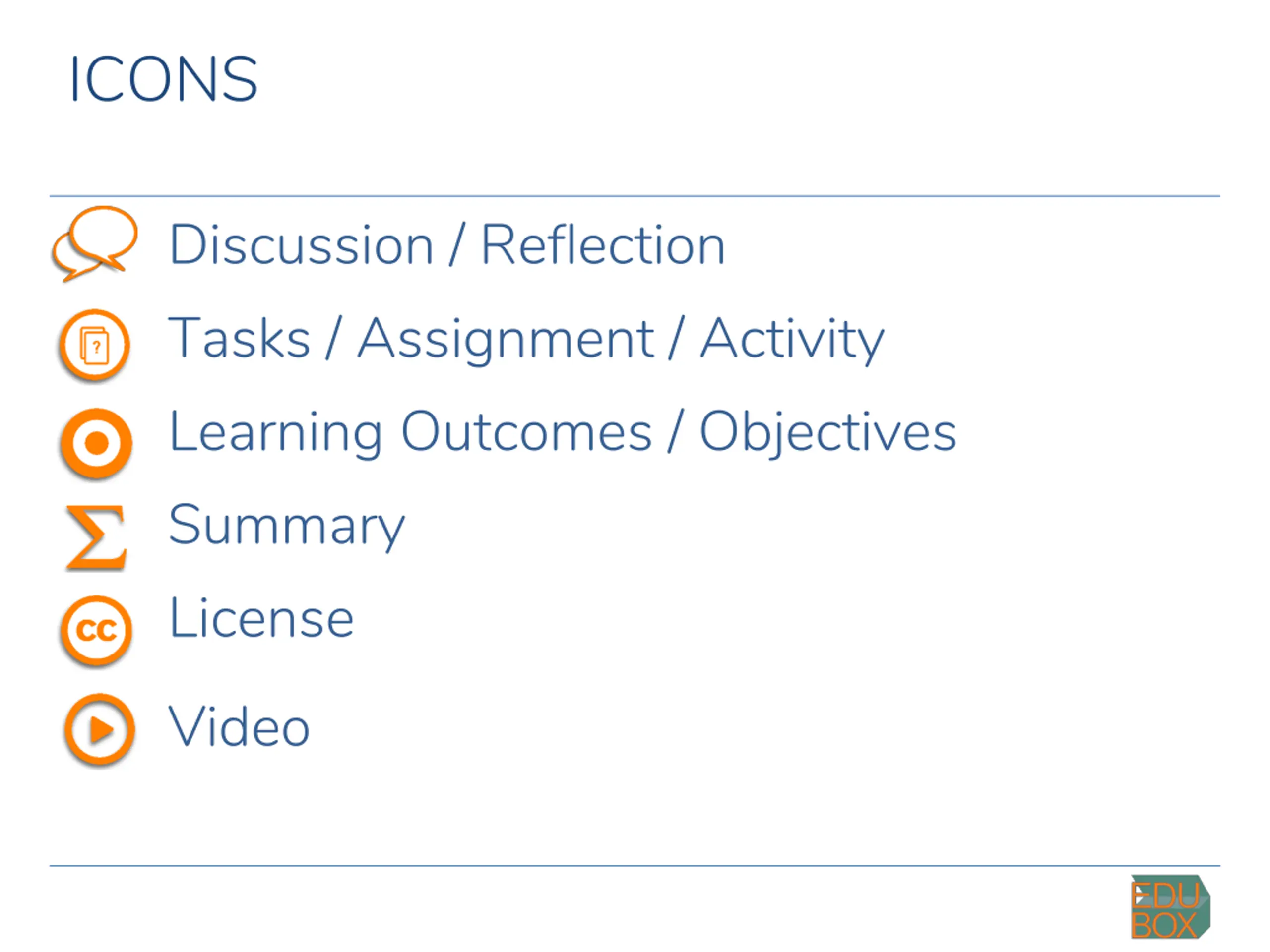Screen dimensions: 1270x952
Task: Click the Tasks / Assignment / Activity label
Action: tap(526, 340)
